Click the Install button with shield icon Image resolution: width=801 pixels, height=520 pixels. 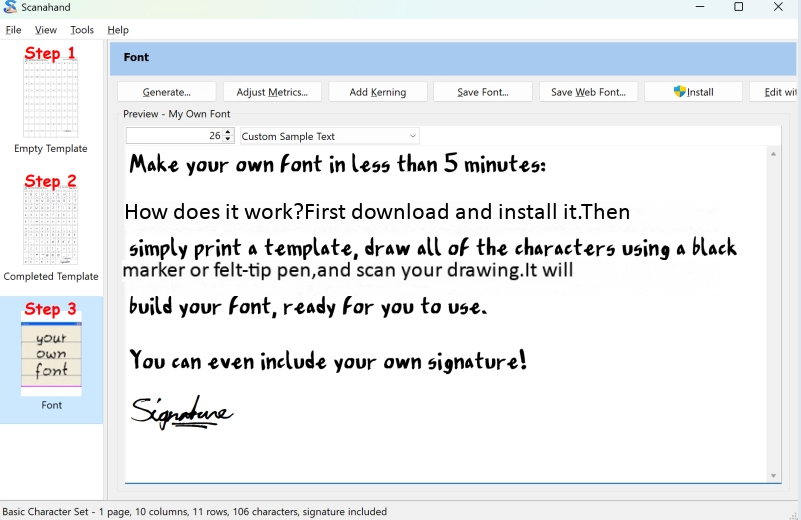click(x=693, y=92)
